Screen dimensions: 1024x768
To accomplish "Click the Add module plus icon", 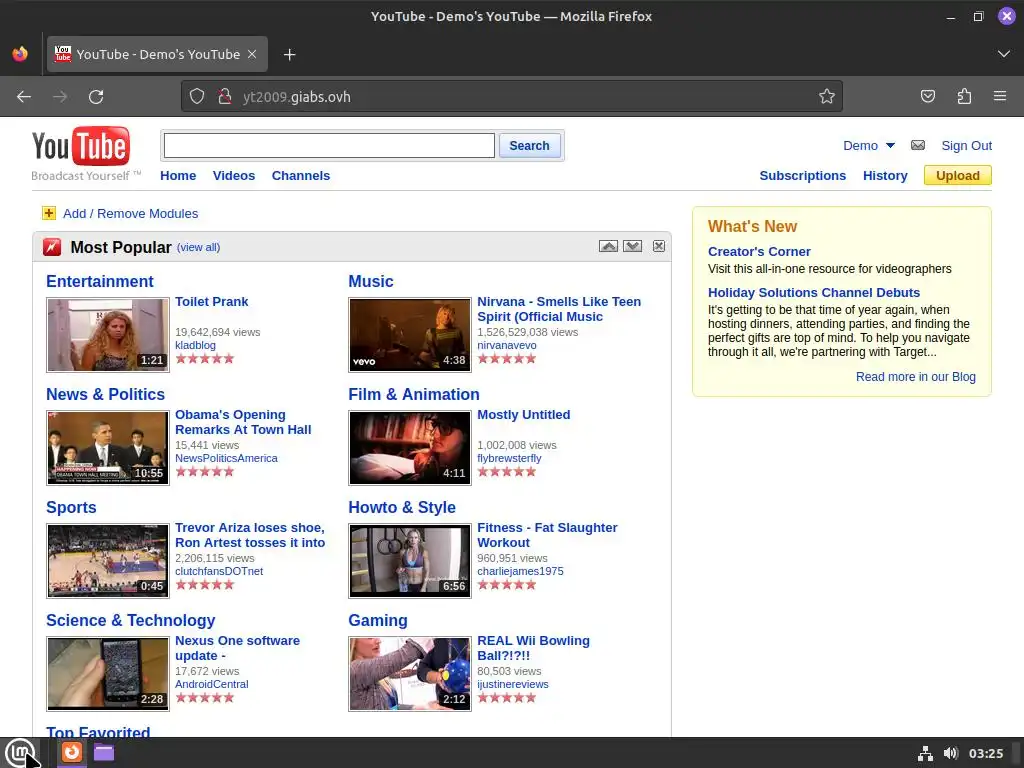I will pos(49,213).
